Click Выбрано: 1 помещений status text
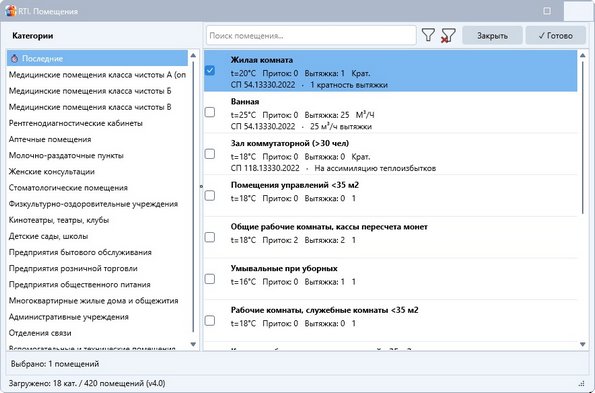Screen dimensions: 595x393 (55, 364)
